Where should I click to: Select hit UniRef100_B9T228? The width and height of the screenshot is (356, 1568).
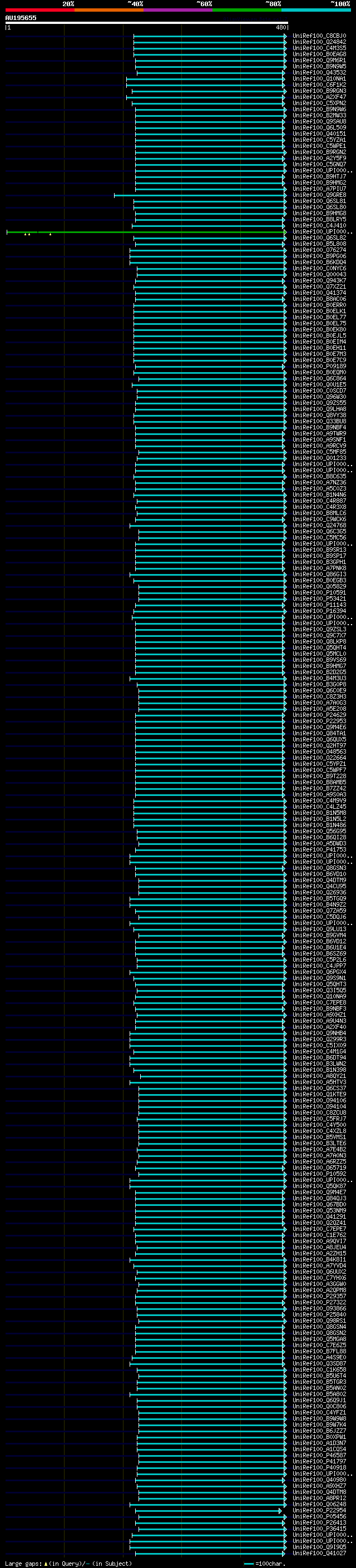(319, 776)
